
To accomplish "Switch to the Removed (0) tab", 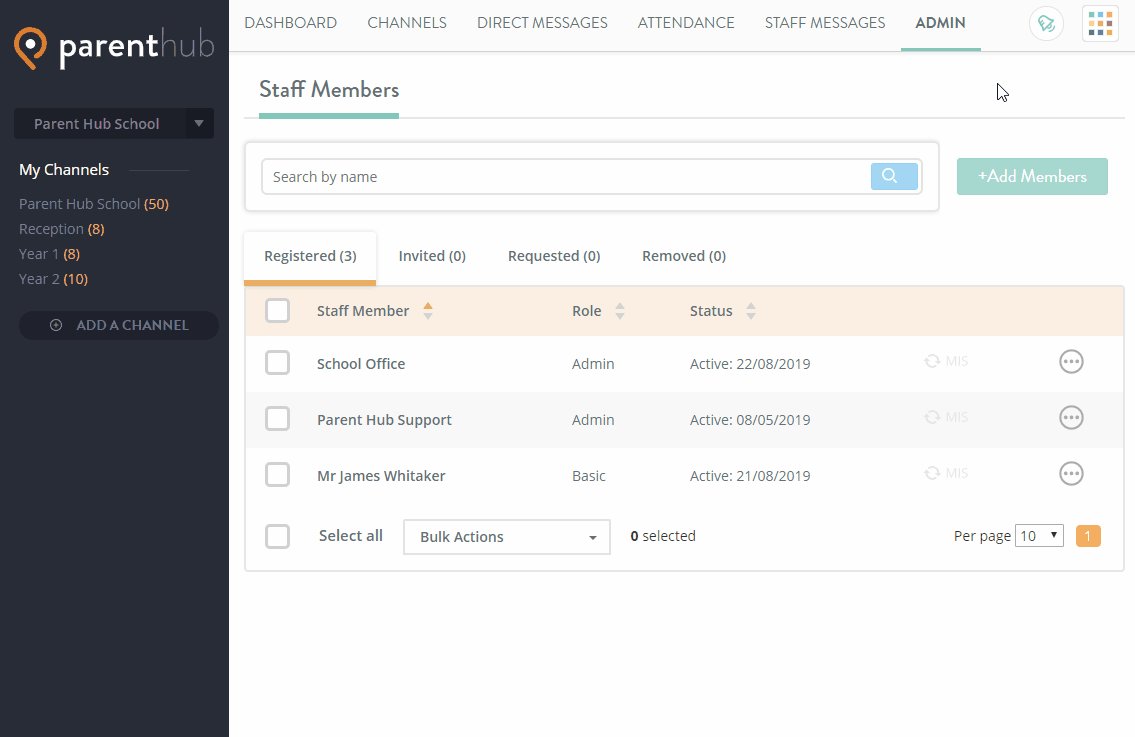I will coord(684,256).
